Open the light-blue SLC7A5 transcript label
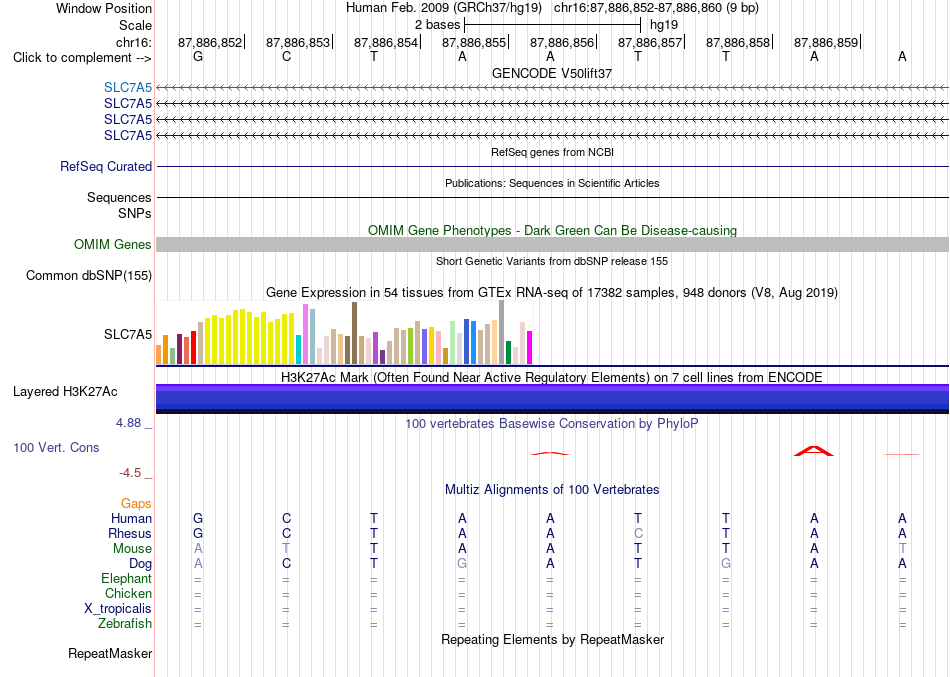This screenshot has height=677, width=950. pyautogui.click(x=128, y=87)
